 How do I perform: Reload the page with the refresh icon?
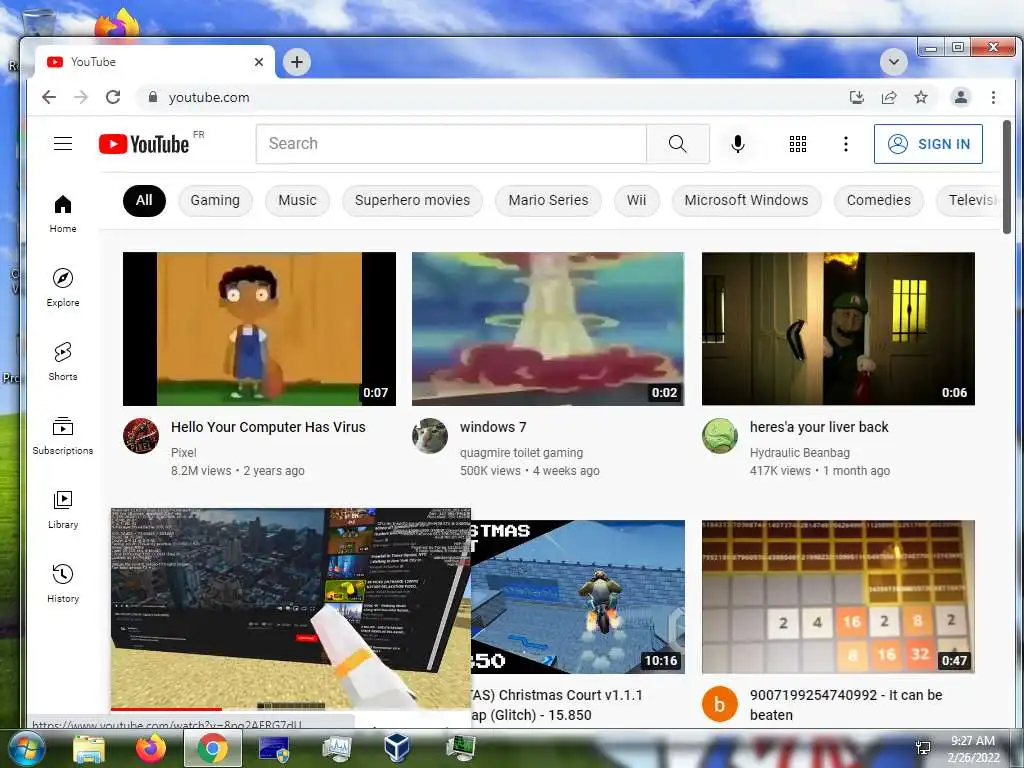pyautogui.click(x=113, y=97)
